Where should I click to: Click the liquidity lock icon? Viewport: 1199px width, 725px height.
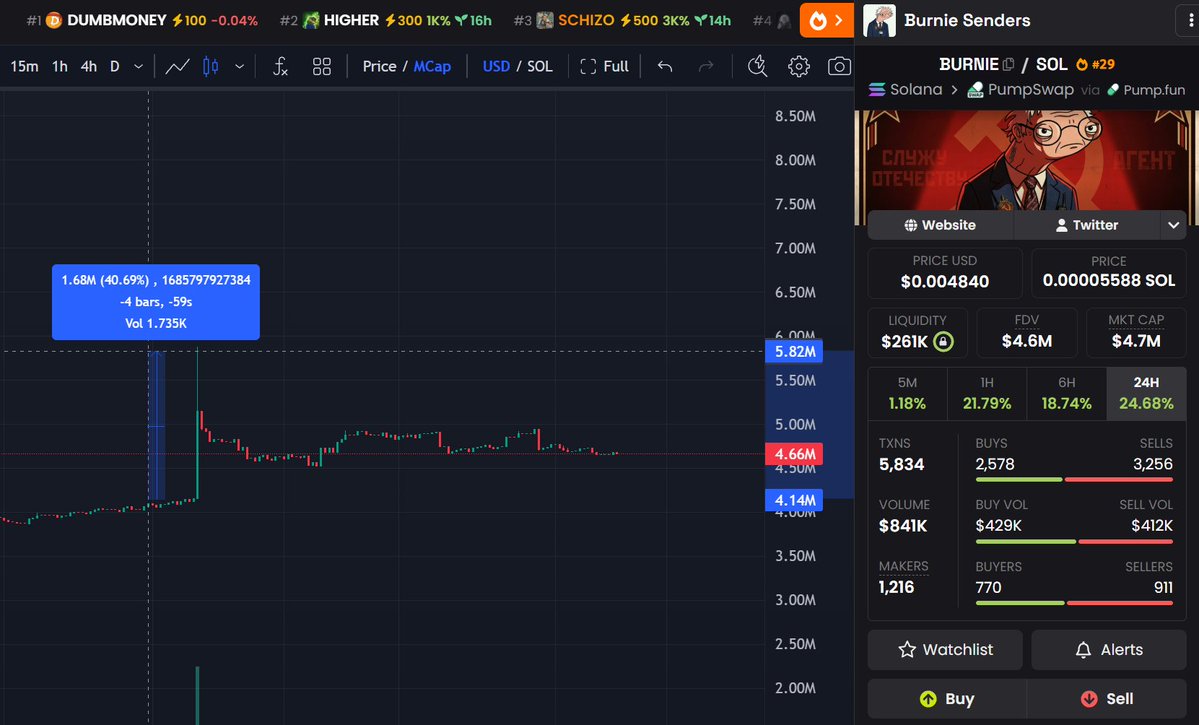point(944,341)
